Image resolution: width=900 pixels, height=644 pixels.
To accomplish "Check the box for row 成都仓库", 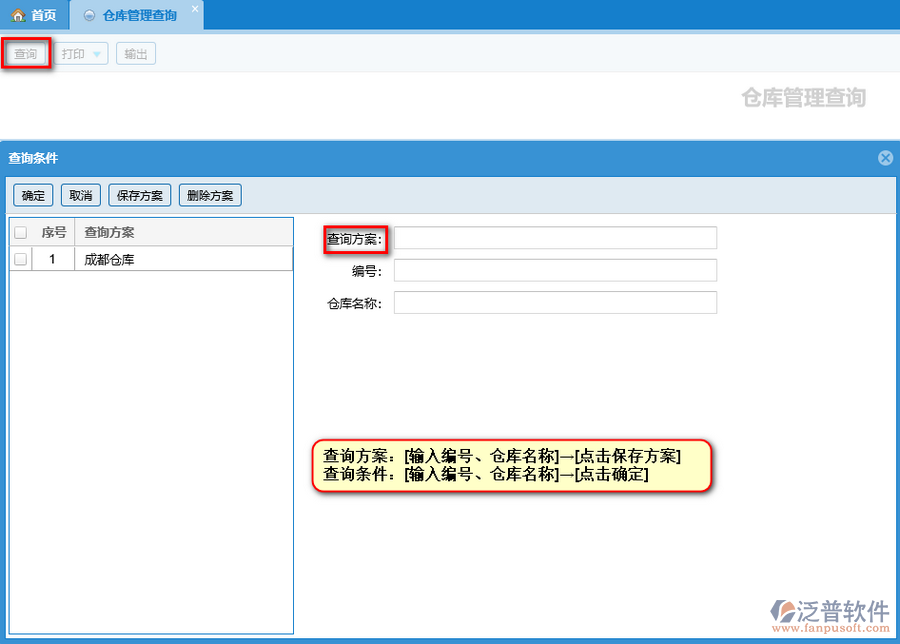I will click(21, 259).
